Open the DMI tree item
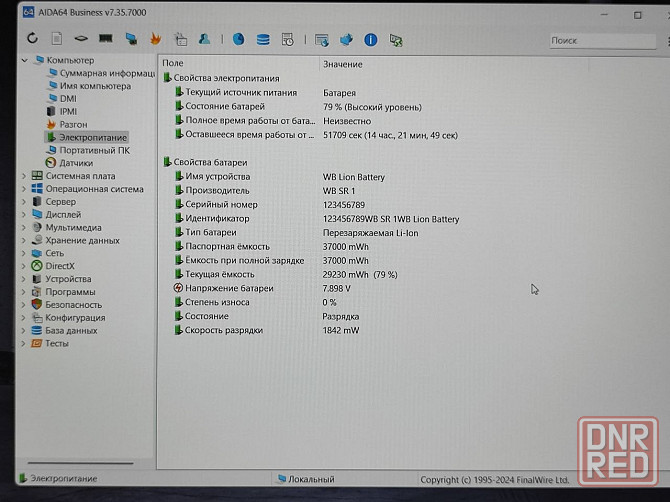This screenshot has height=502, width=670. 68,99
